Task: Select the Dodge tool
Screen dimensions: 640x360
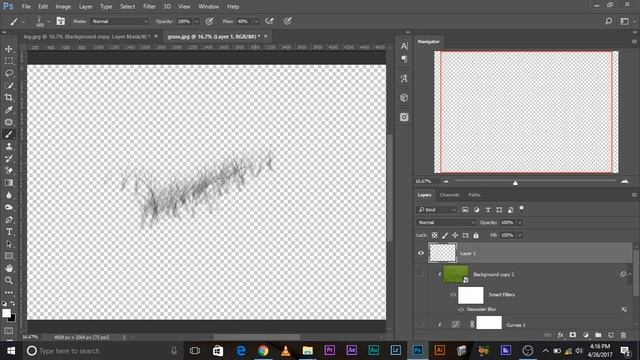Action: click(x=9, y=207)
